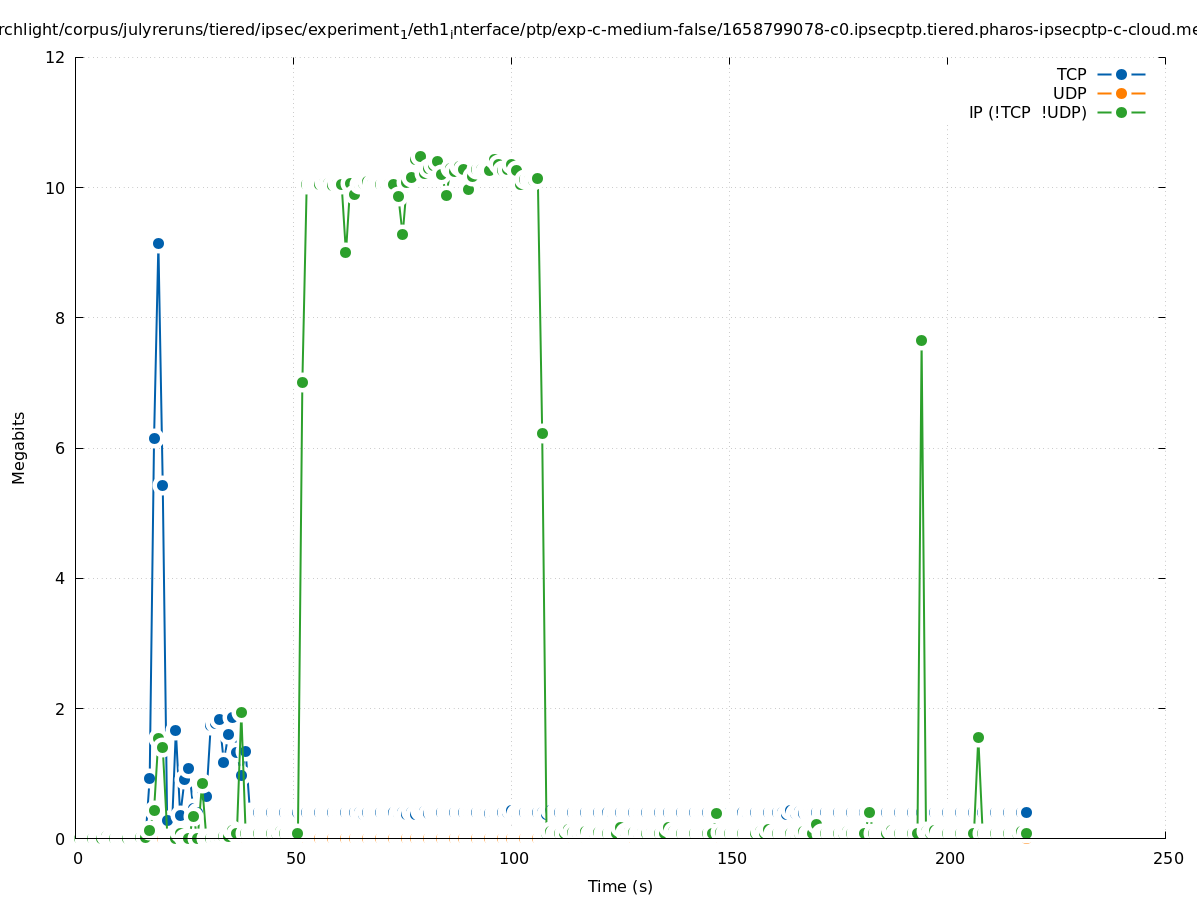Image resolution: width=1197 pixels, height=900 pixels.
Task: Click the green spike point near 193 seconds
Action: point(921,340)
